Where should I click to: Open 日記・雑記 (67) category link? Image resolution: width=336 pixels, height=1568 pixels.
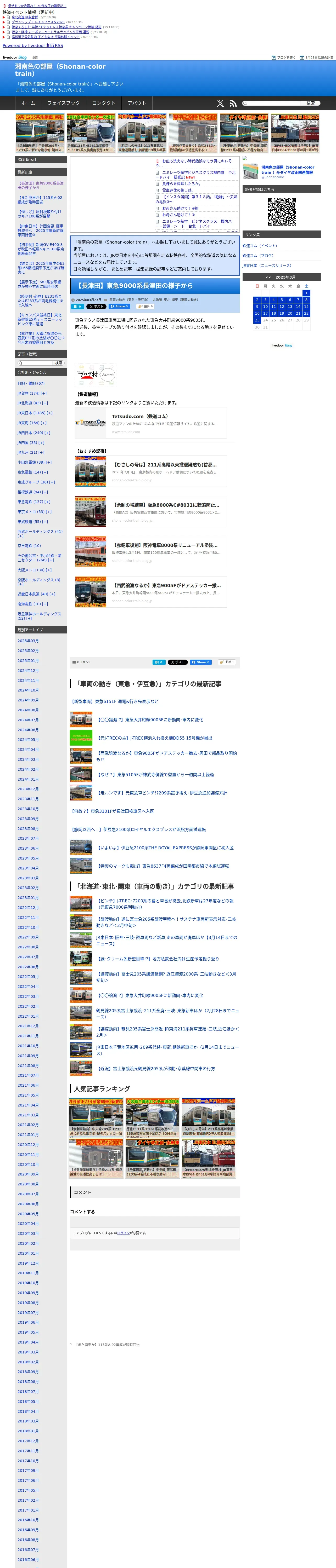click(31, 383)
